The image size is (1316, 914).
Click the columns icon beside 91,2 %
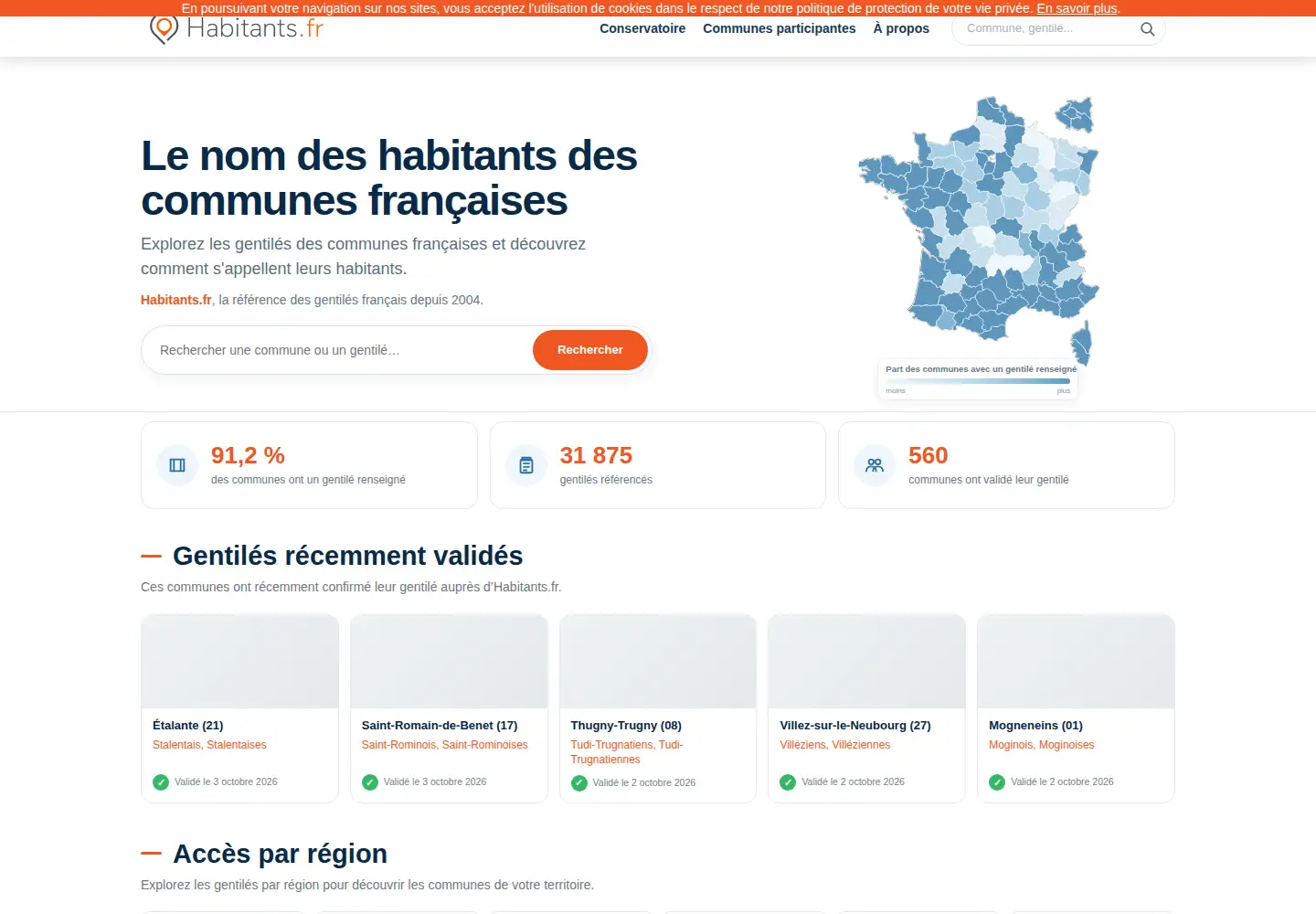[177, 465]
